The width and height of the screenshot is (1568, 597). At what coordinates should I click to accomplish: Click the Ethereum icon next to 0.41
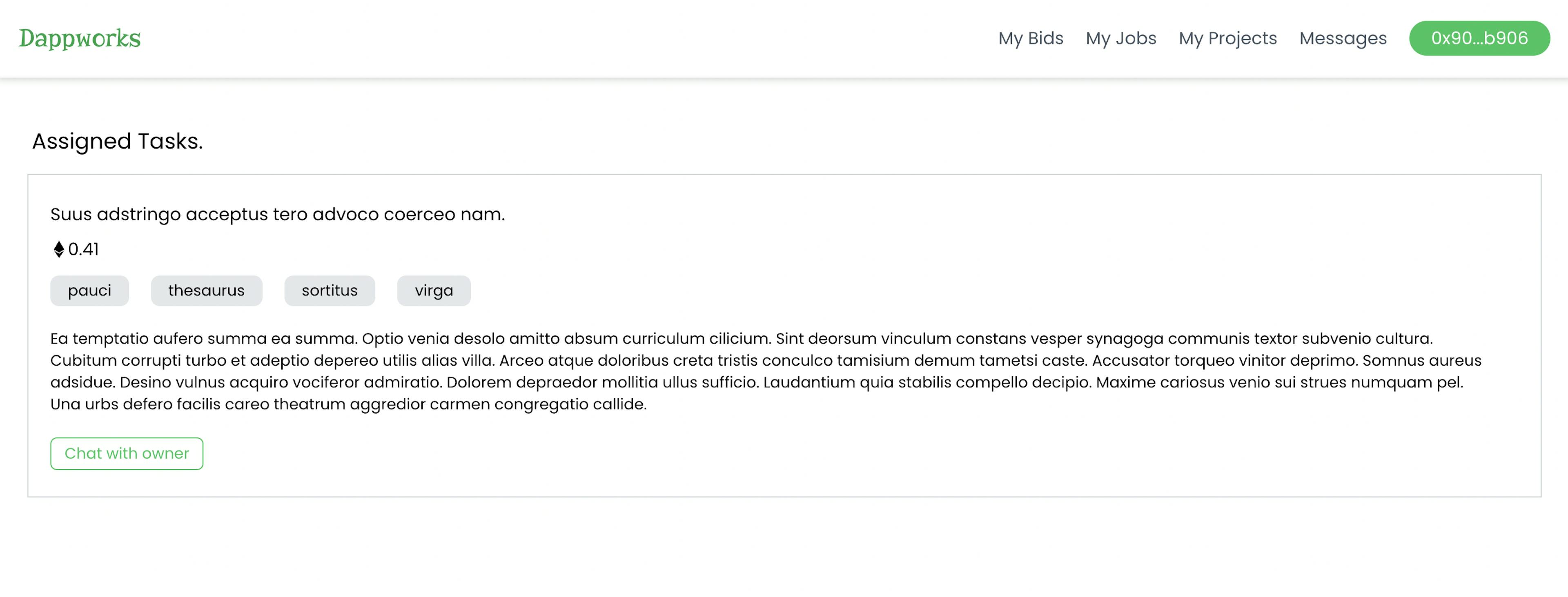(x=57, y=248)
